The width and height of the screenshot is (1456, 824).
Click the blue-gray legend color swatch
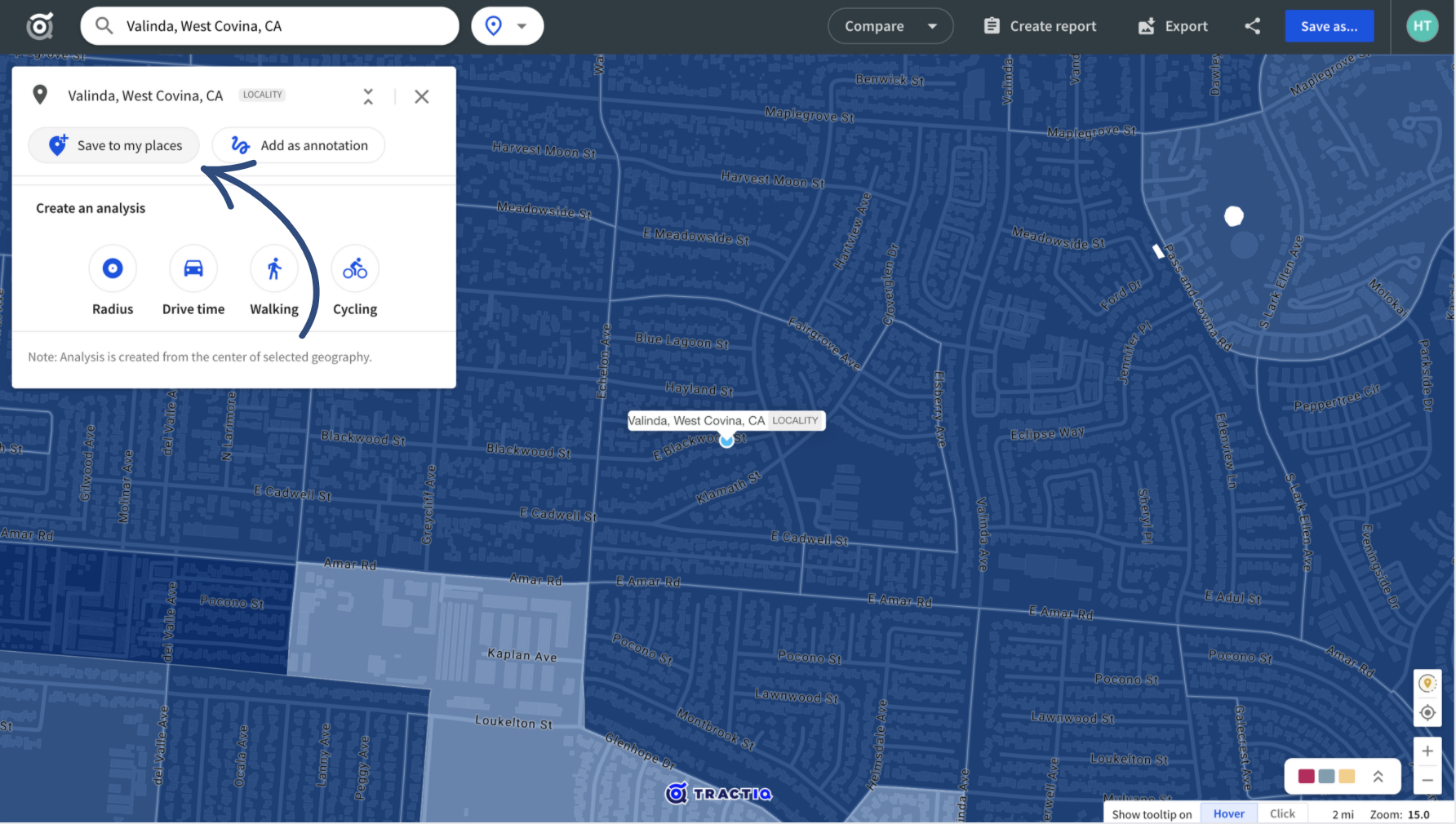tap(1326, 777)
